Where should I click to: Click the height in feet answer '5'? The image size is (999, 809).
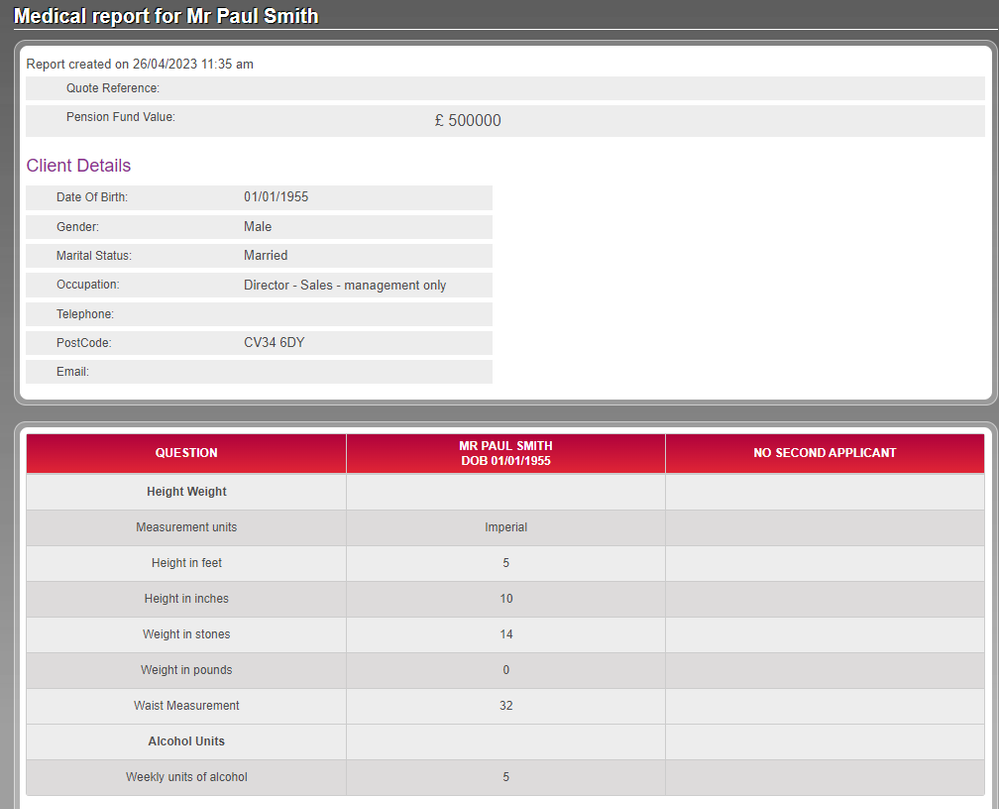pyautogui.click(x=506, y=563)
